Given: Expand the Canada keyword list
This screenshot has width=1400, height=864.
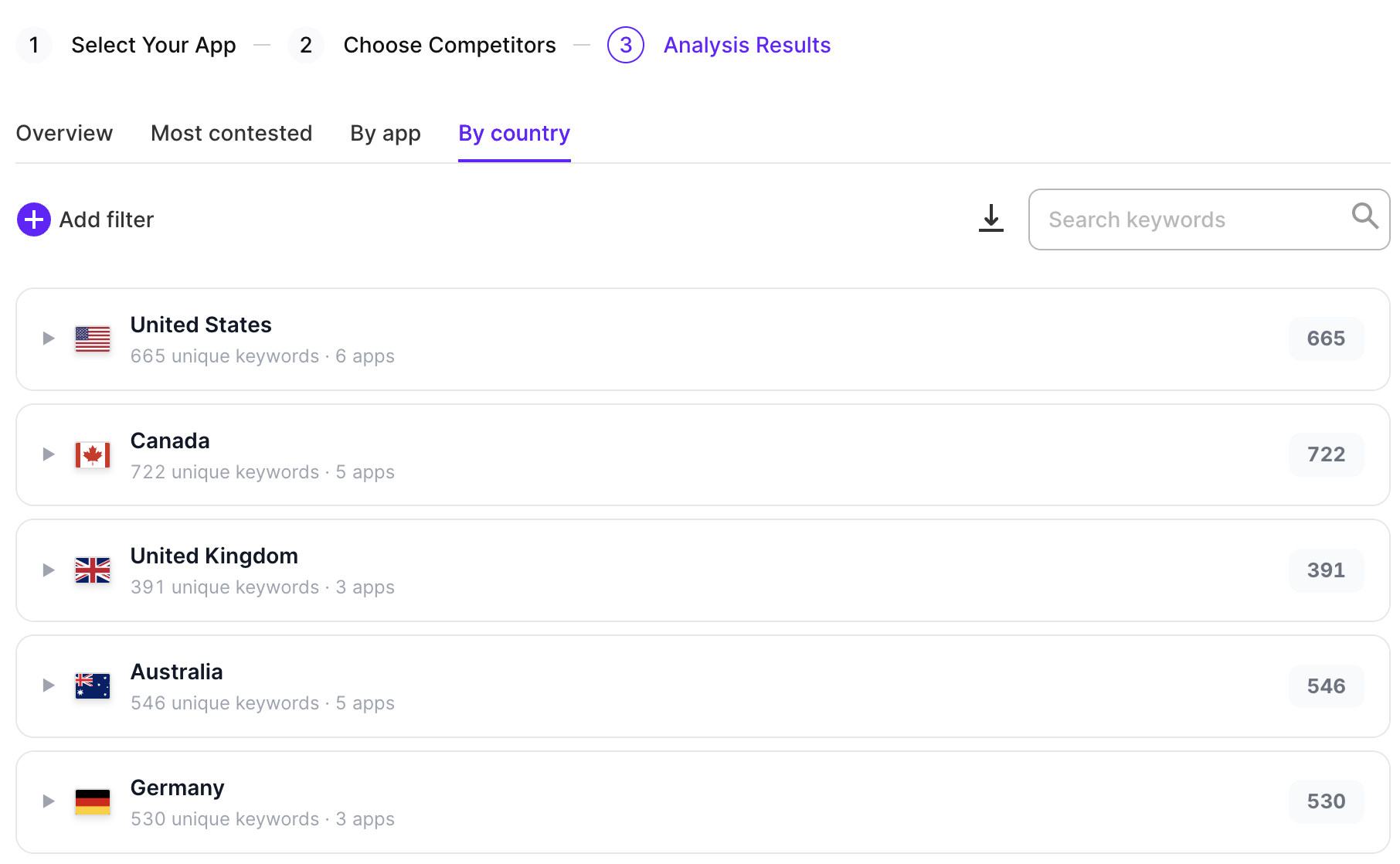Looking at the screenshot, I should pyautogui.click(x=47, y=454).
